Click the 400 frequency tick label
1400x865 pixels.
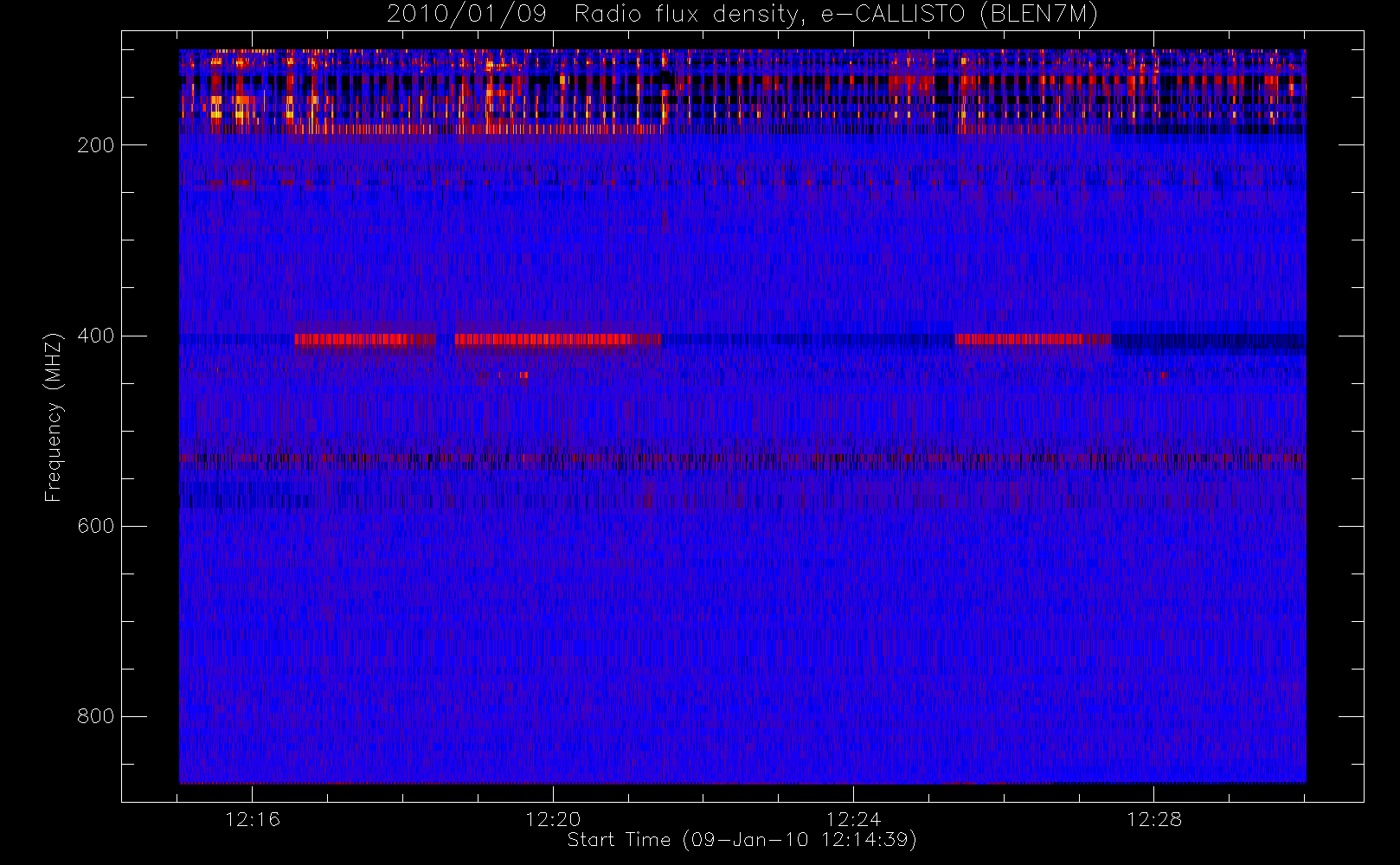96,336
